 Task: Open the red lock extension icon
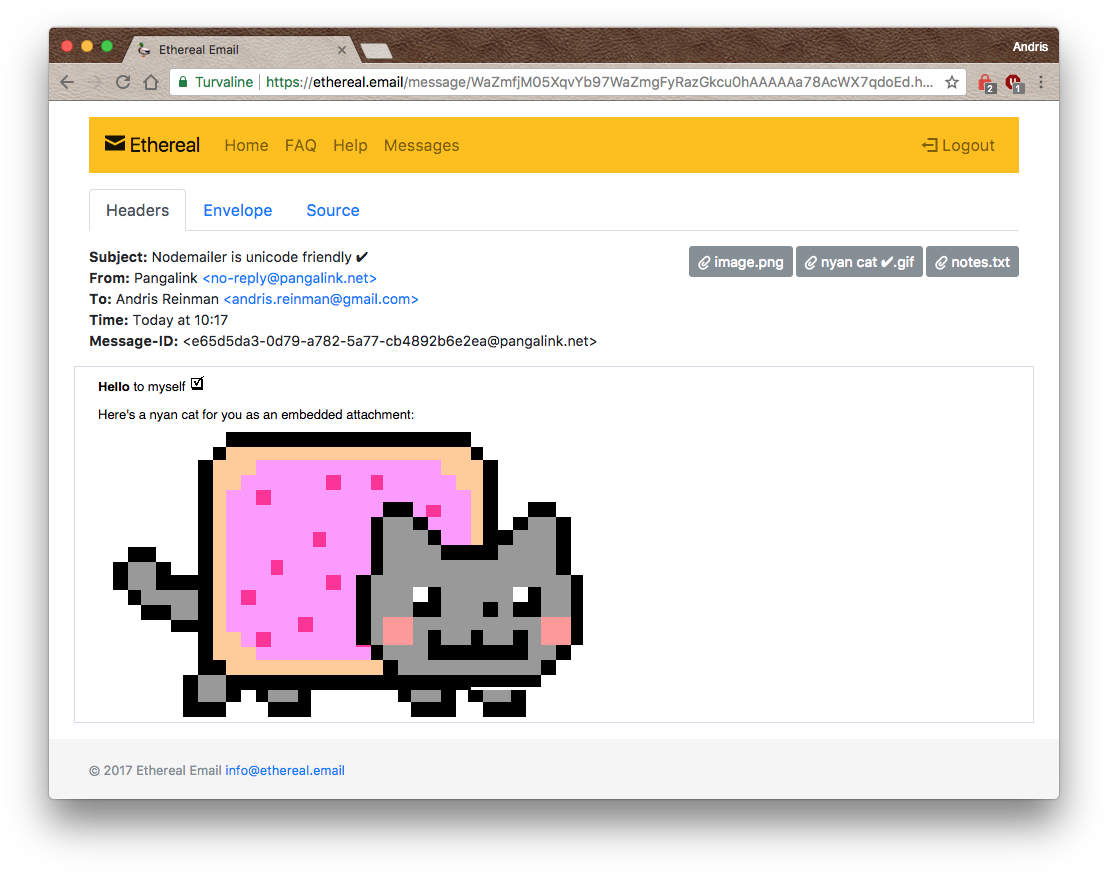pyautogui.click(x=985, y=82)
